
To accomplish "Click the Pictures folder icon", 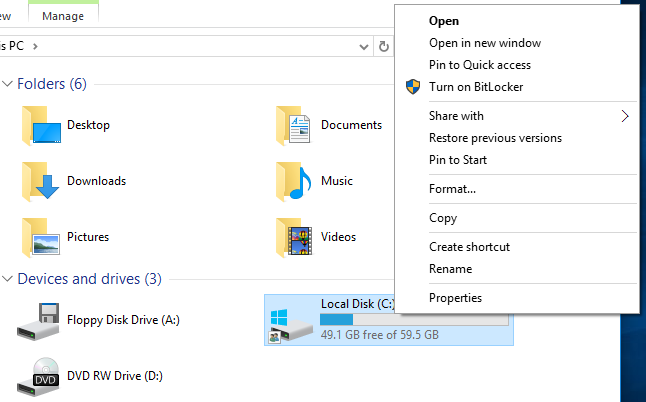I will click(x=40, y=237).
